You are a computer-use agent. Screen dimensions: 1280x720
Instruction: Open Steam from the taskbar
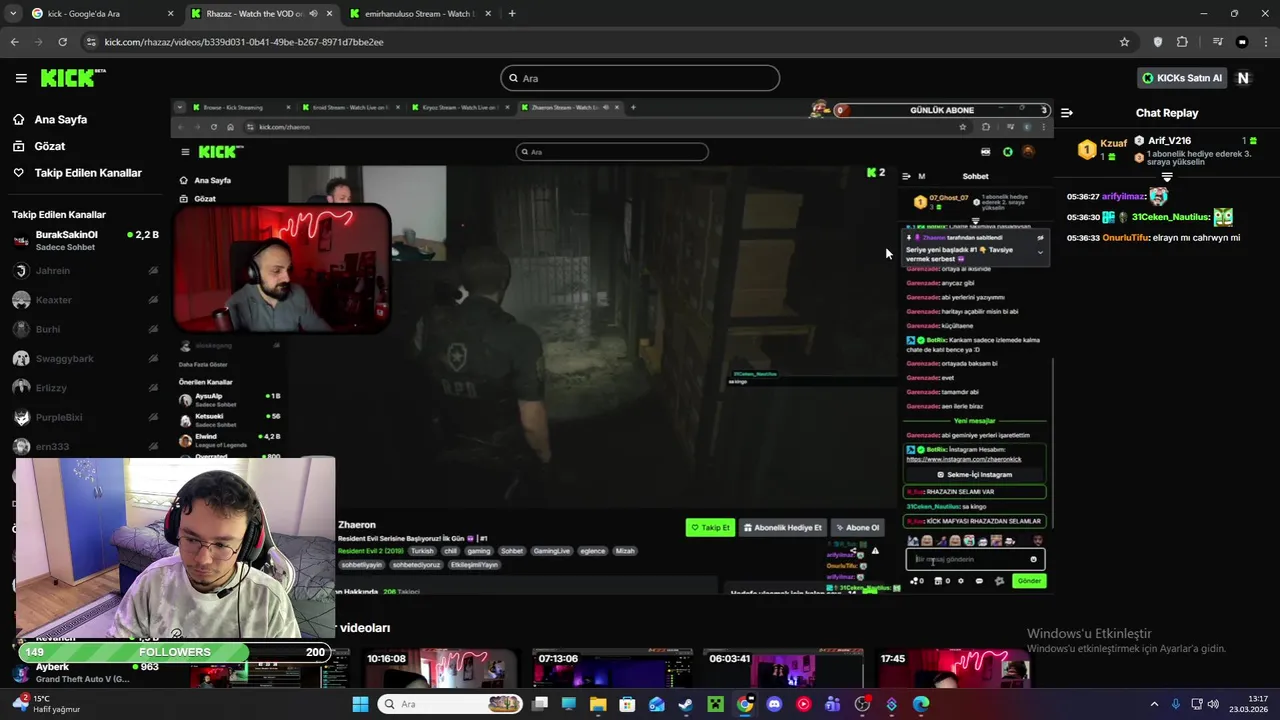tap(686, 704)
